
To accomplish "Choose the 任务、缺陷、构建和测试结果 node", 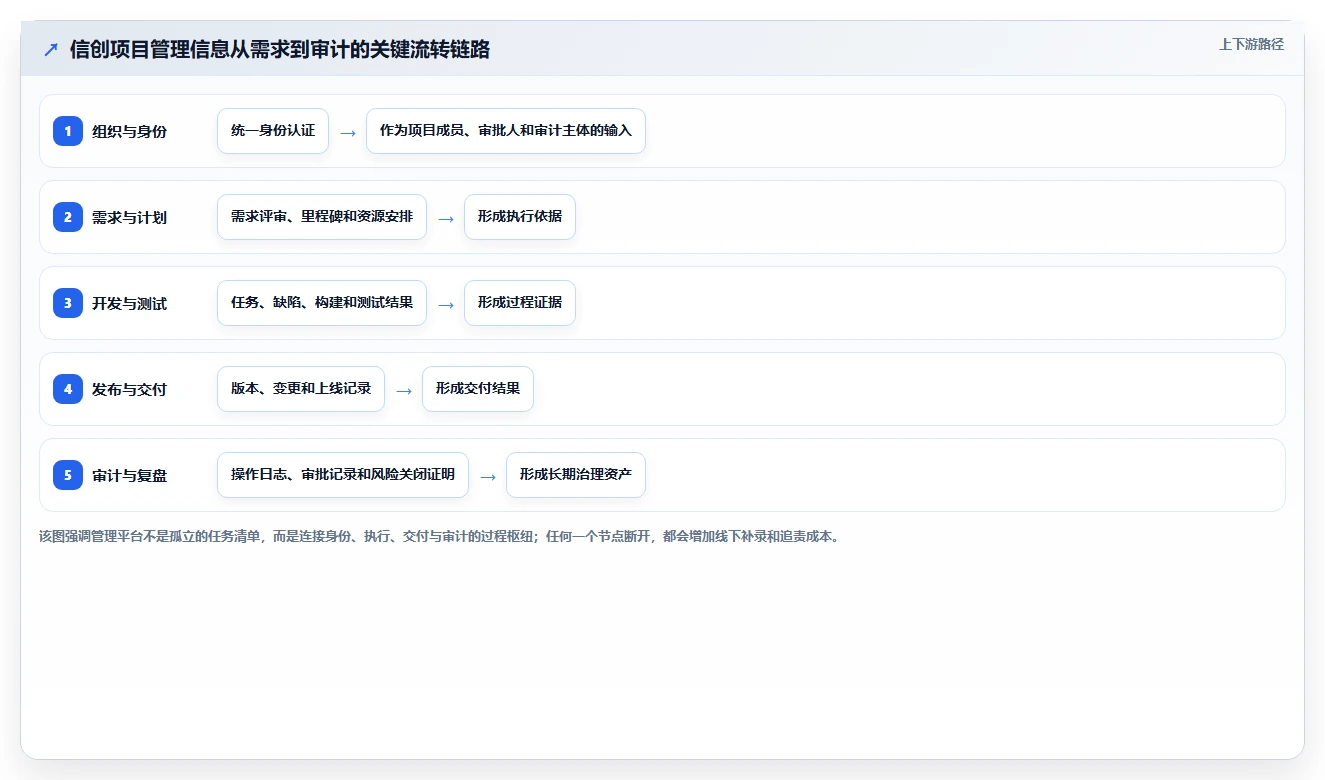I will (322, 303).
